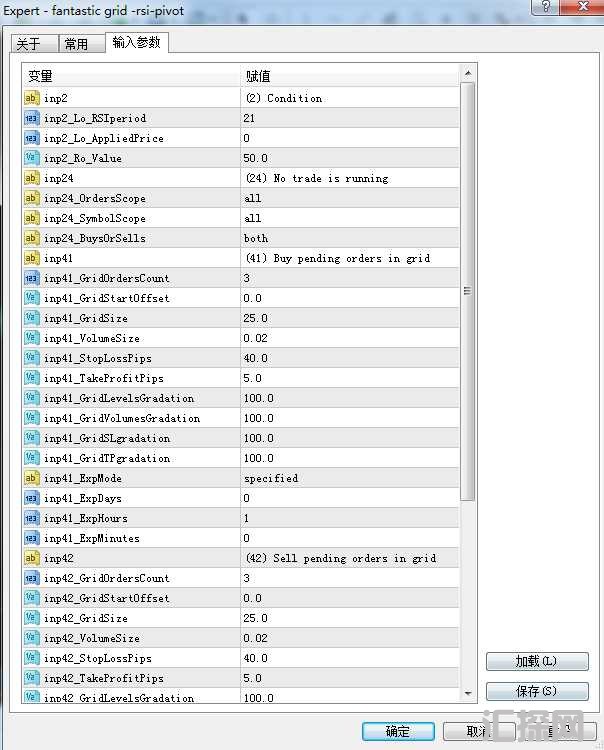Click the icon next to inp41_VolumeSize
The height and width of the screenshot is (750, 604).
tap(31, 338)
